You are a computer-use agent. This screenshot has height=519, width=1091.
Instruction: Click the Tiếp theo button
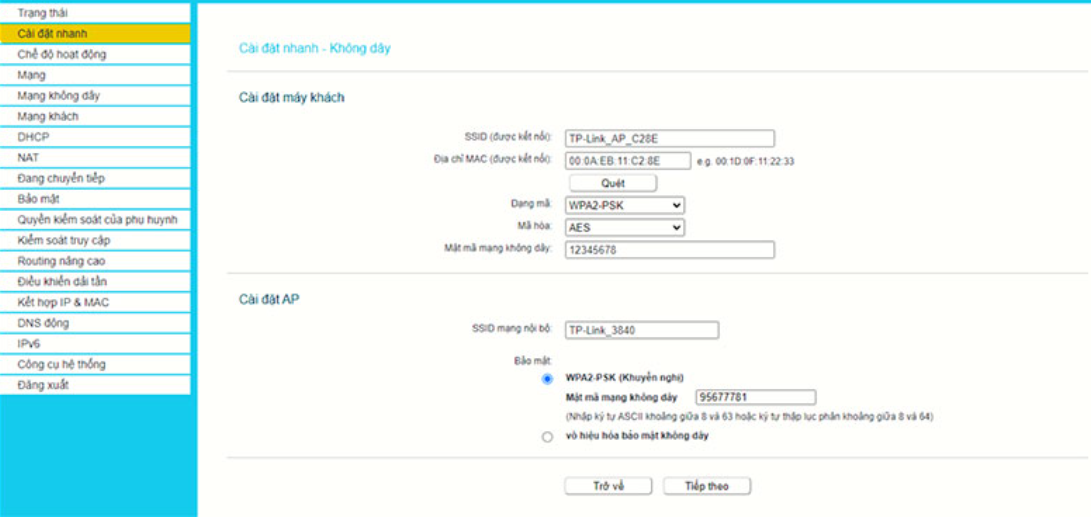coord(707,486)
